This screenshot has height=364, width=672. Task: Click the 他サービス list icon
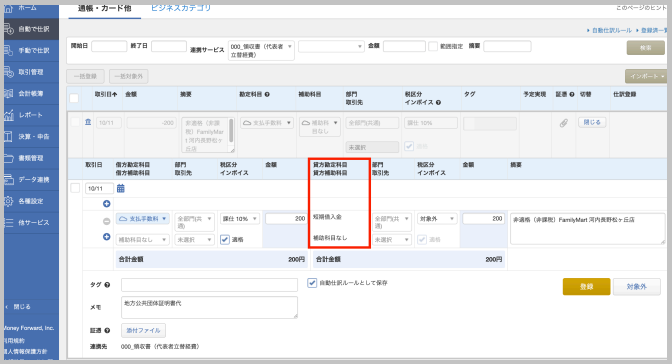click(x=9, y=222)
